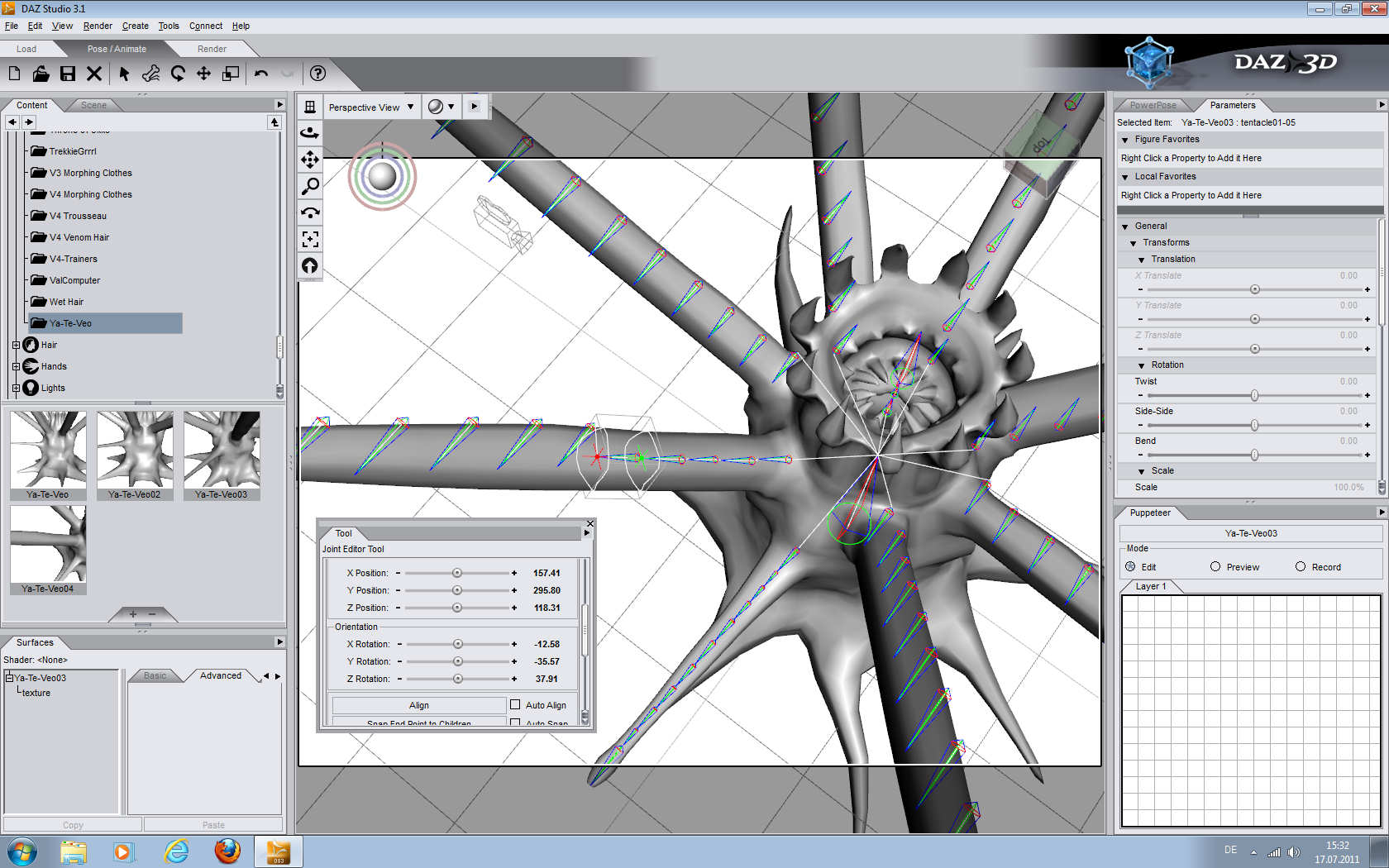Screen dimensions: 1389x868
Task: Switch to the Render activity tab
Action: pos(212,49)
